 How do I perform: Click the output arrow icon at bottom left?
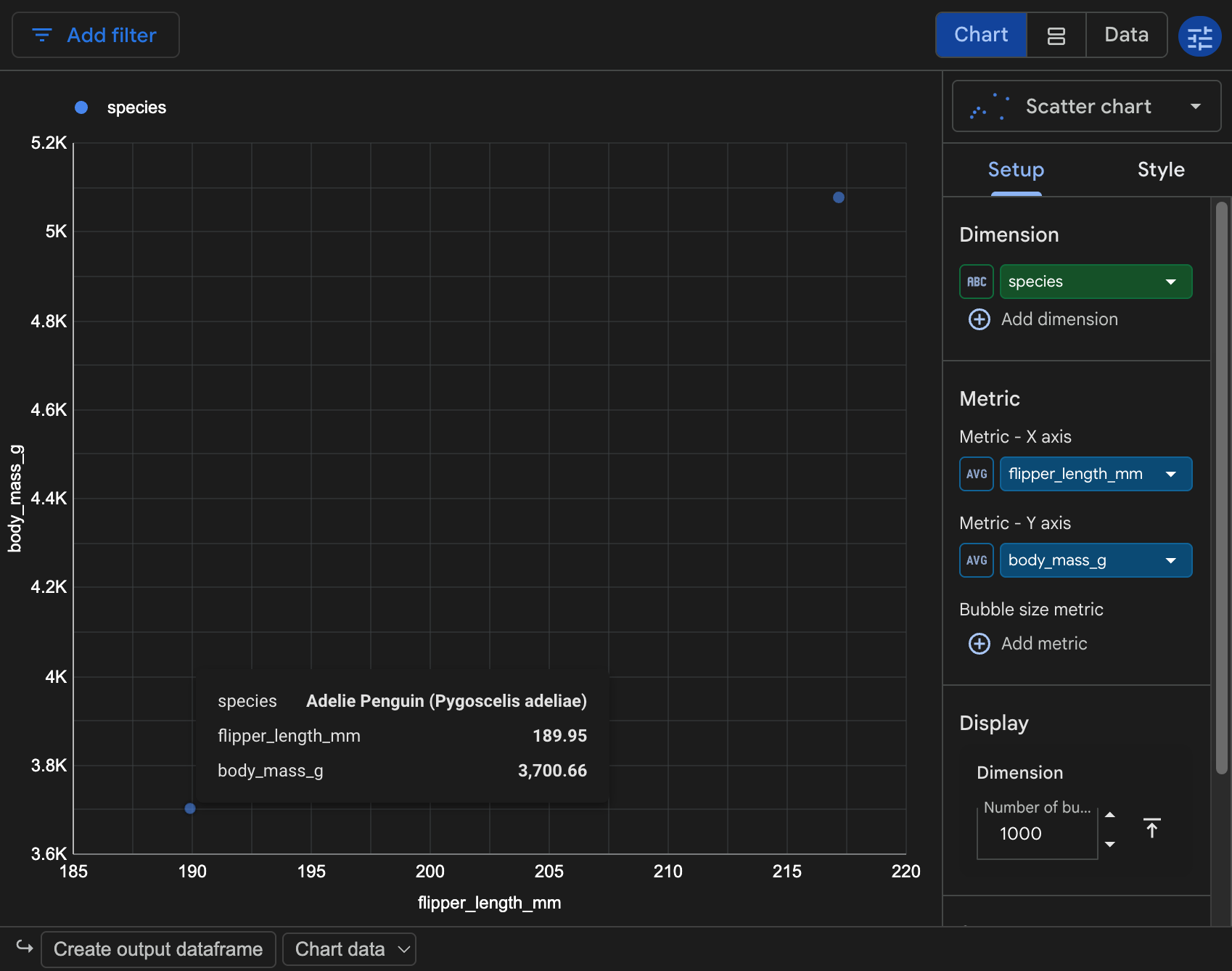(25, 947)
